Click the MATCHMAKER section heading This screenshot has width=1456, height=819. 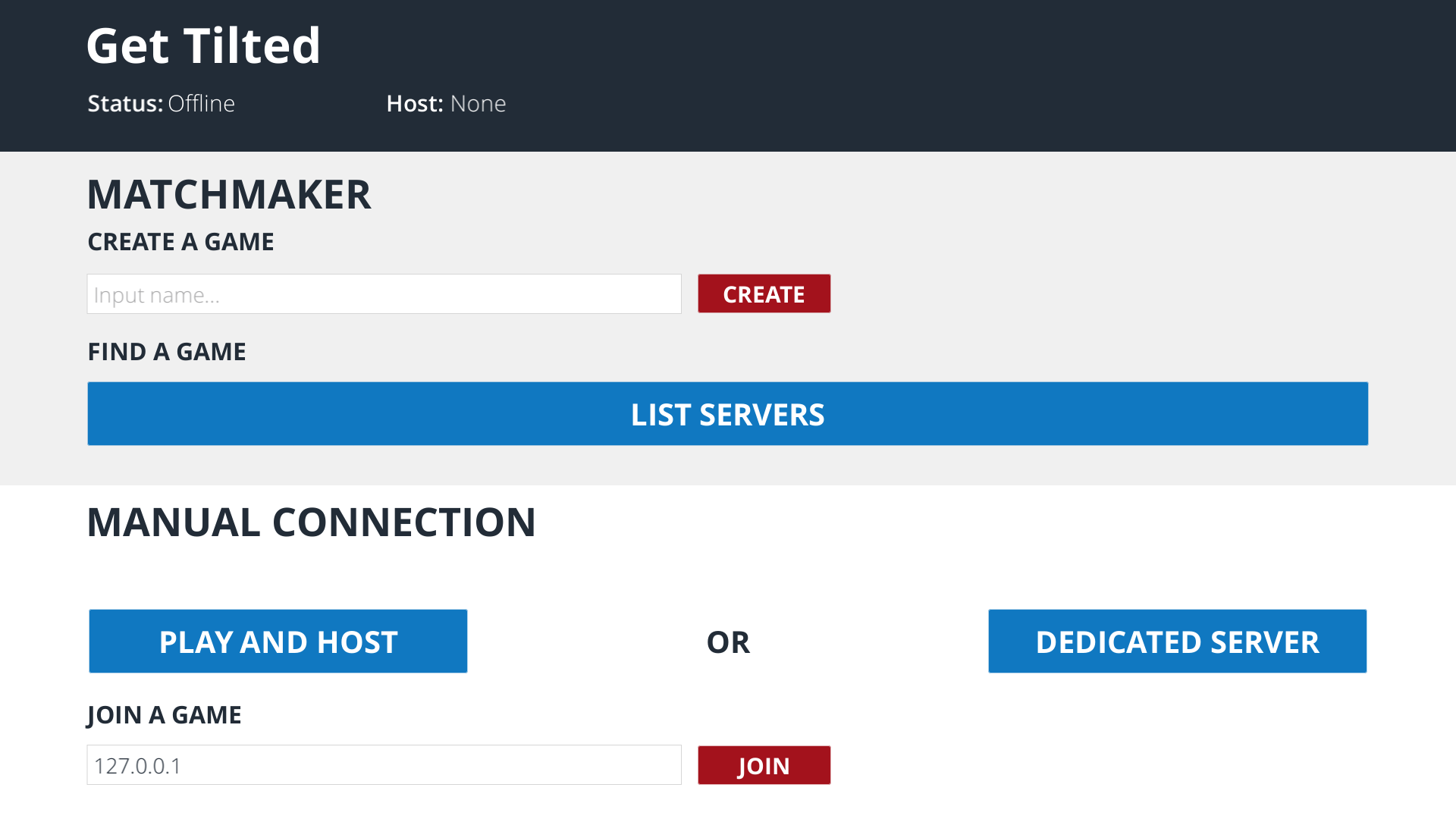[x=229, y=195]
